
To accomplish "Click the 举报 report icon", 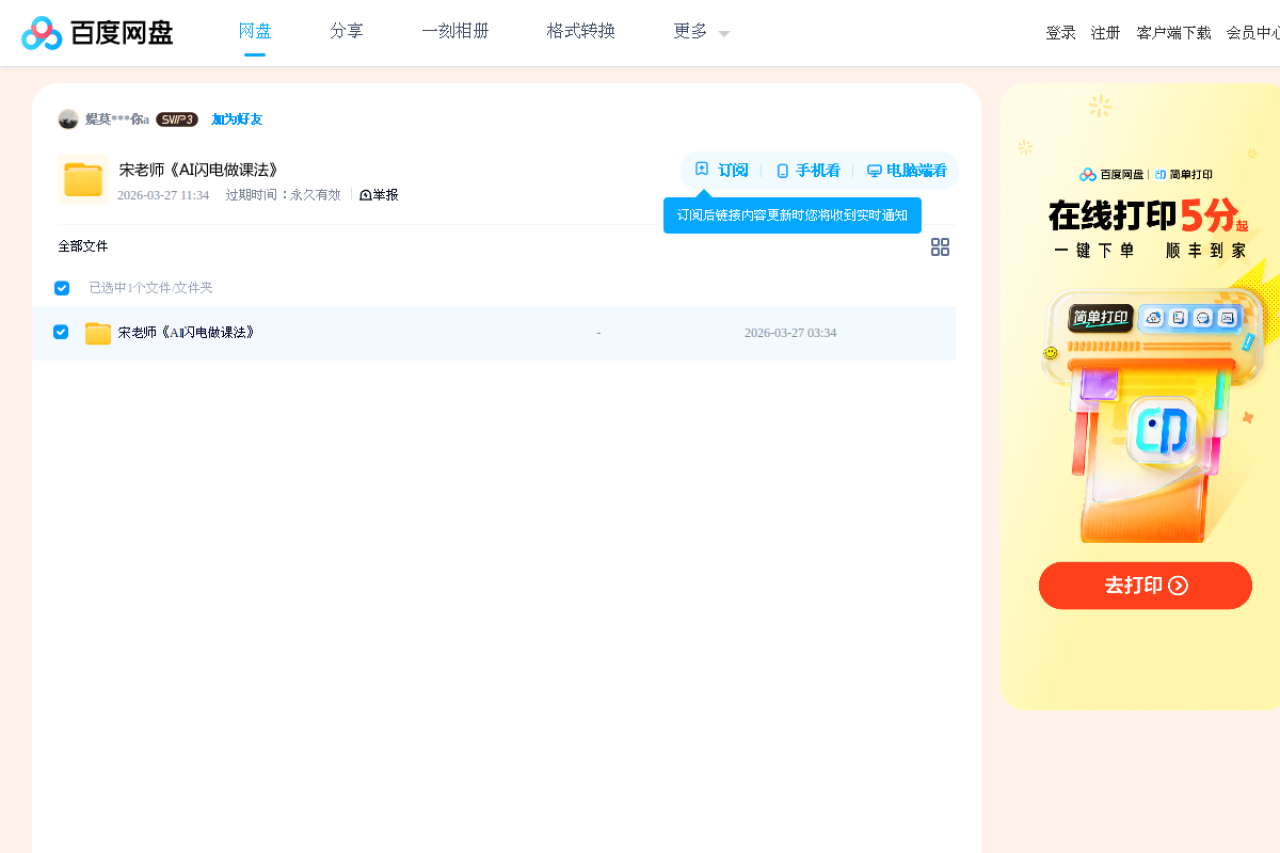I will (366, 195).
